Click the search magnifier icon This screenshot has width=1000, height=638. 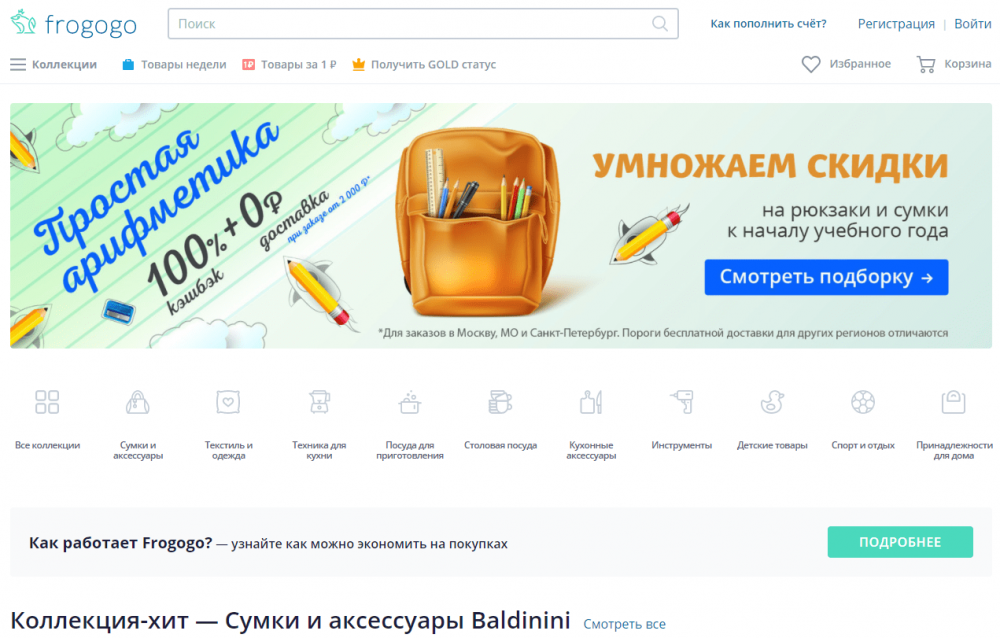pos(660,24)
